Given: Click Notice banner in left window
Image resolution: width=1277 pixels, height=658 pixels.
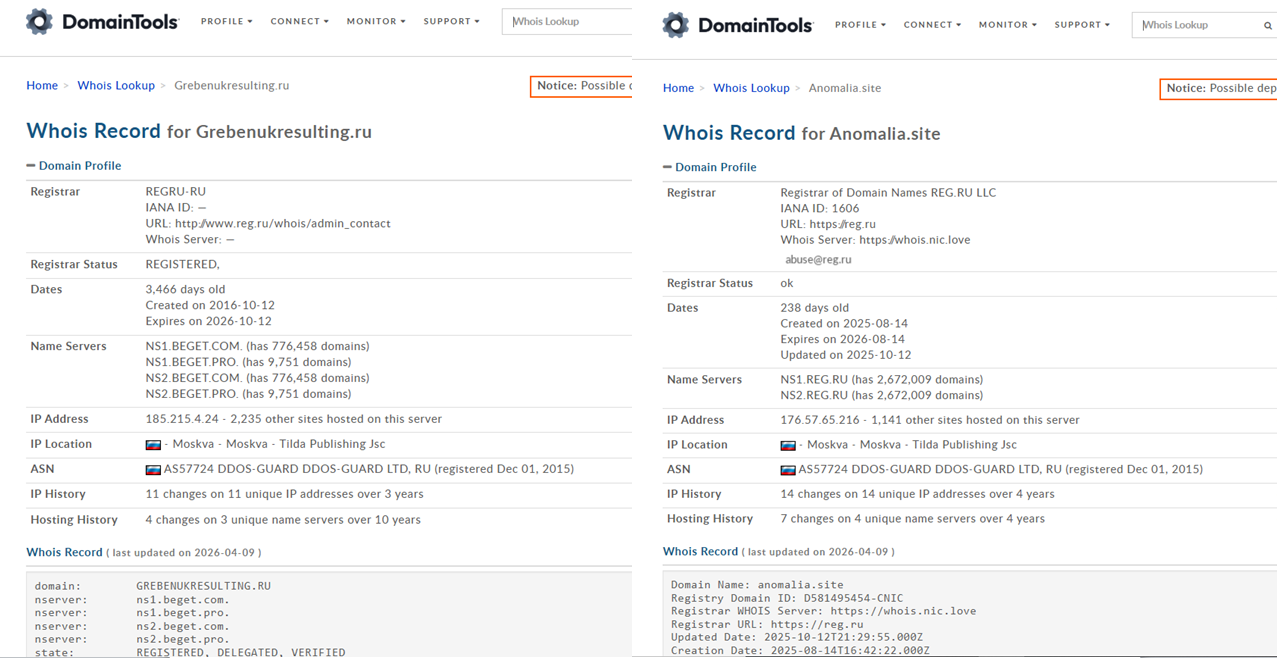Looking at the screenshot, I should pos(581,86).
